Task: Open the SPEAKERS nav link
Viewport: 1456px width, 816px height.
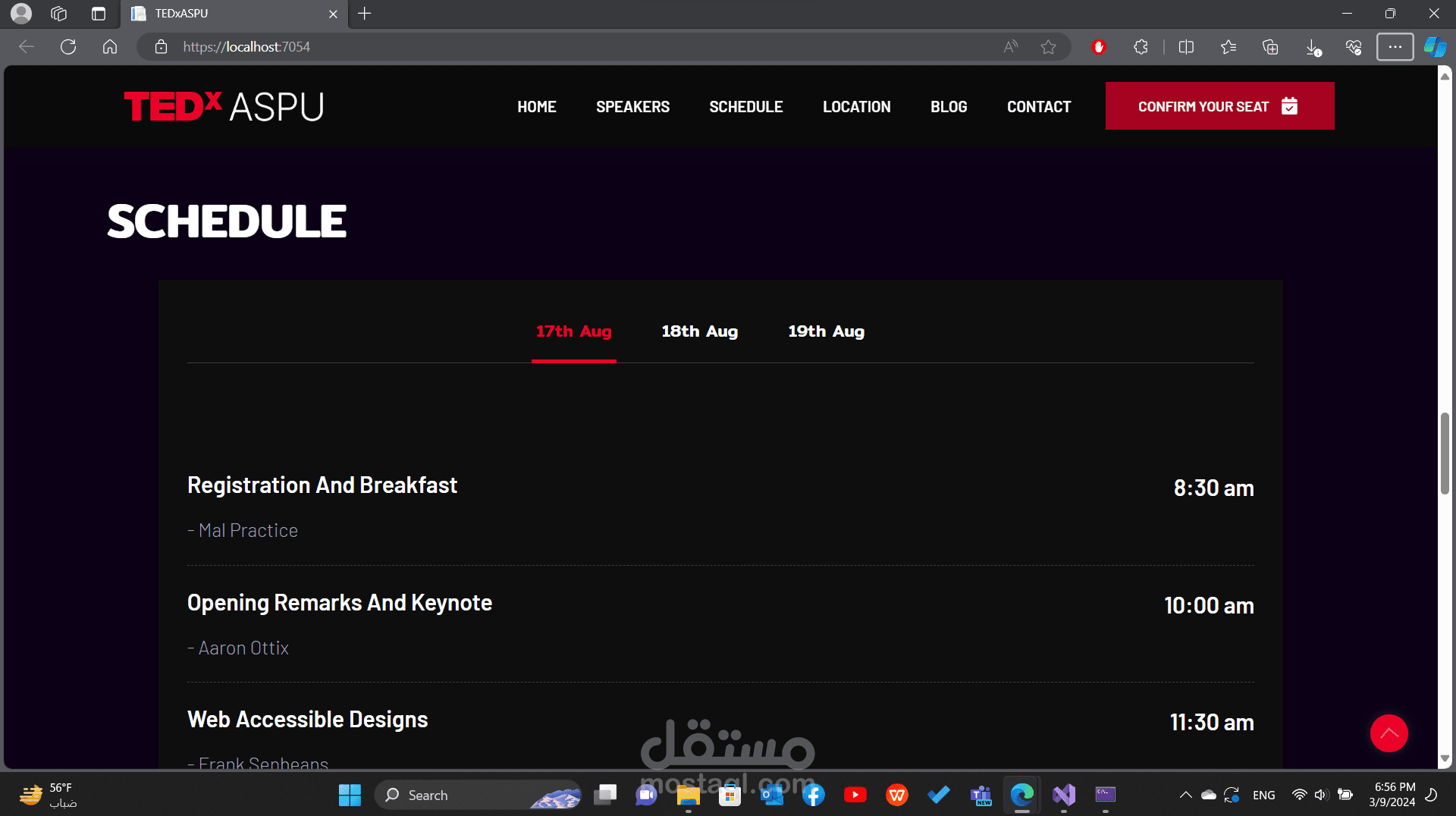Action: (x=632, y=107)
